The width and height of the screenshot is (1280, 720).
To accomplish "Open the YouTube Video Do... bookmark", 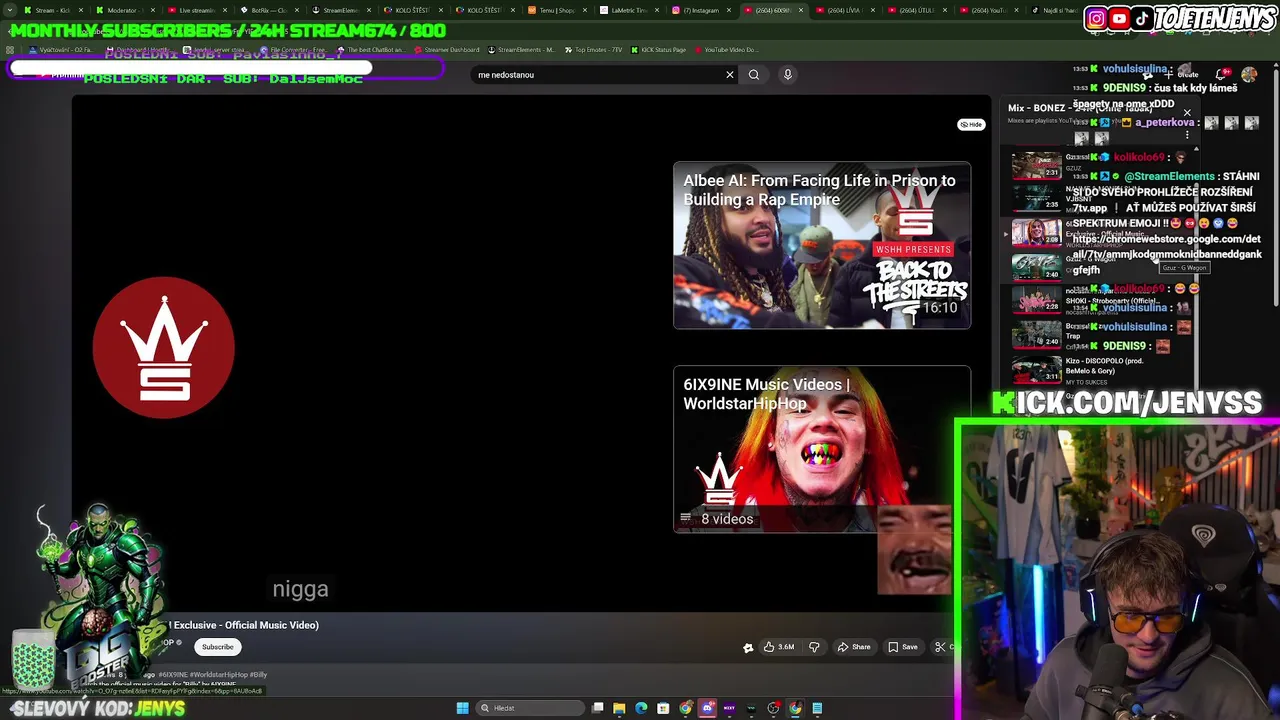I will point(726,49).
